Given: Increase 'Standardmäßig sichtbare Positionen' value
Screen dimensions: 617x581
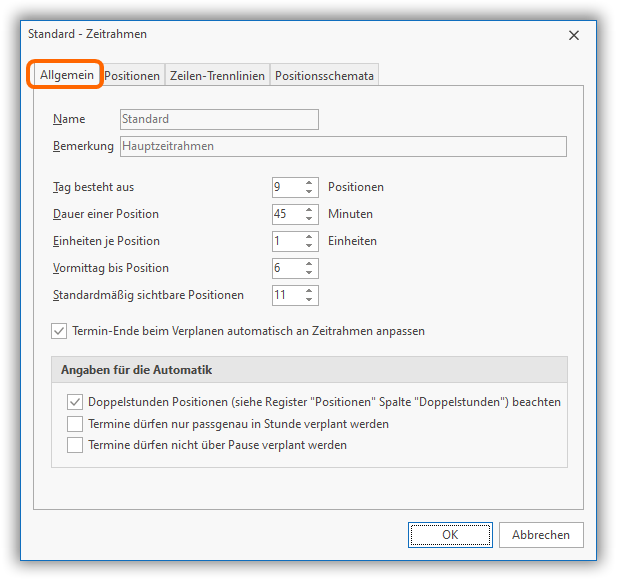Looking at the screenshot, I should click(x=310, y=290).
